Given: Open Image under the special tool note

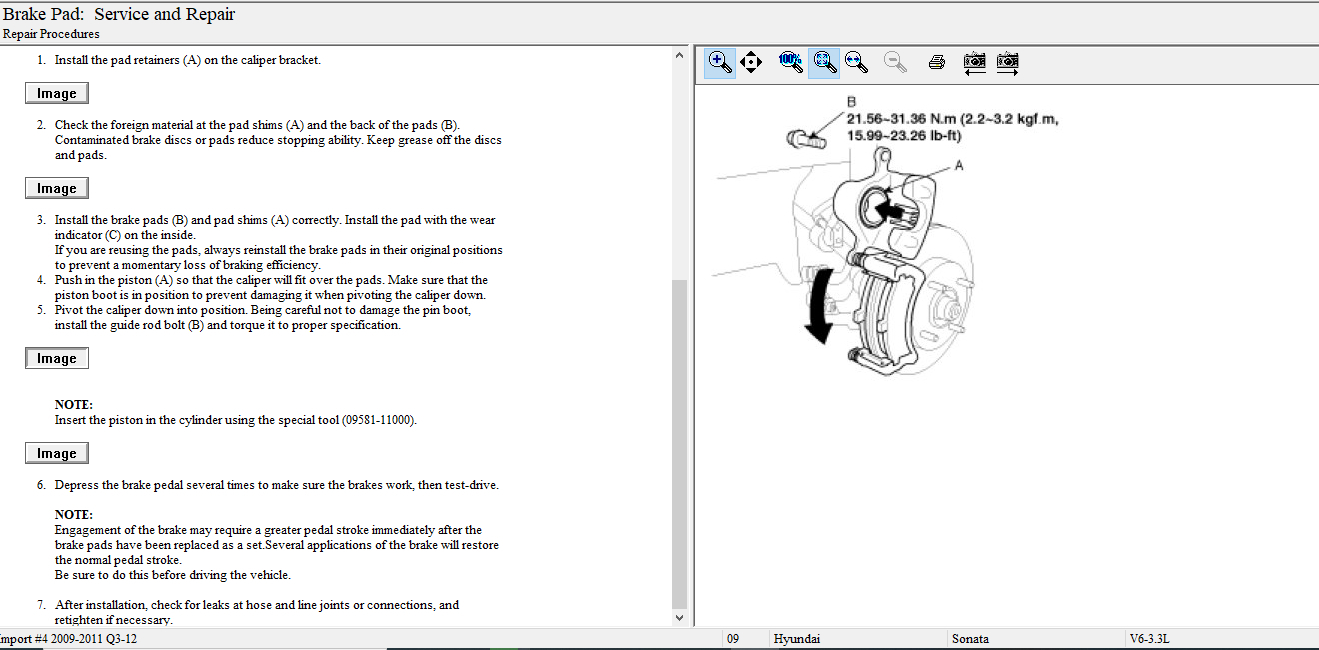Looking at the screenshot, I should [x=57, y=453].
